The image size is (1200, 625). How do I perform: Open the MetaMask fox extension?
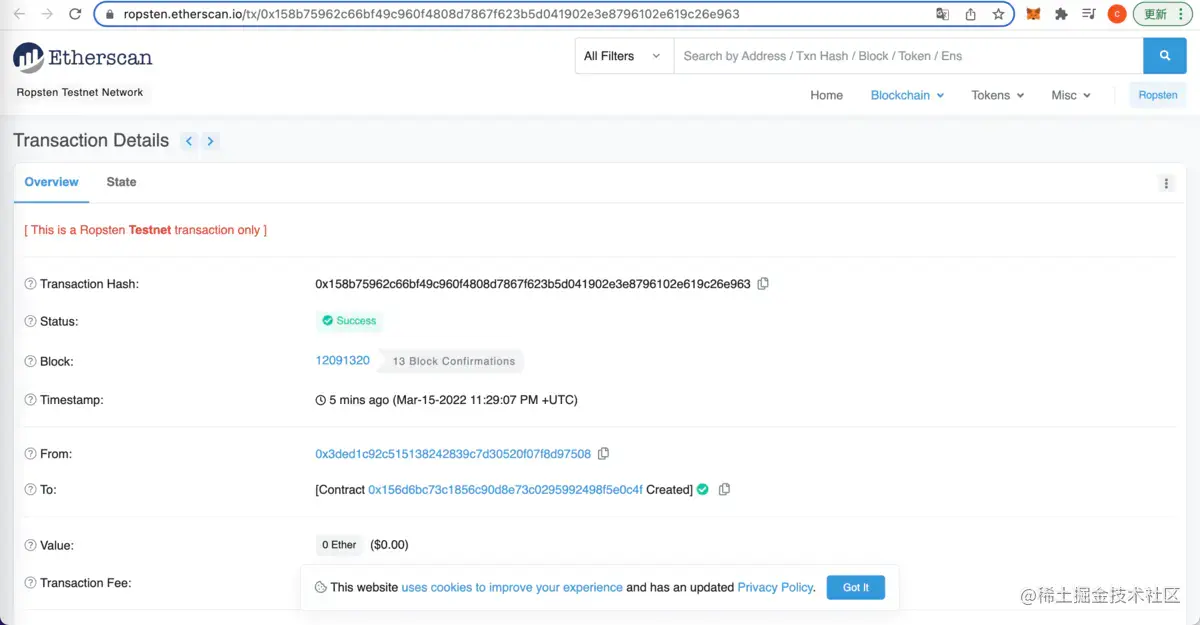point(1034,14)
